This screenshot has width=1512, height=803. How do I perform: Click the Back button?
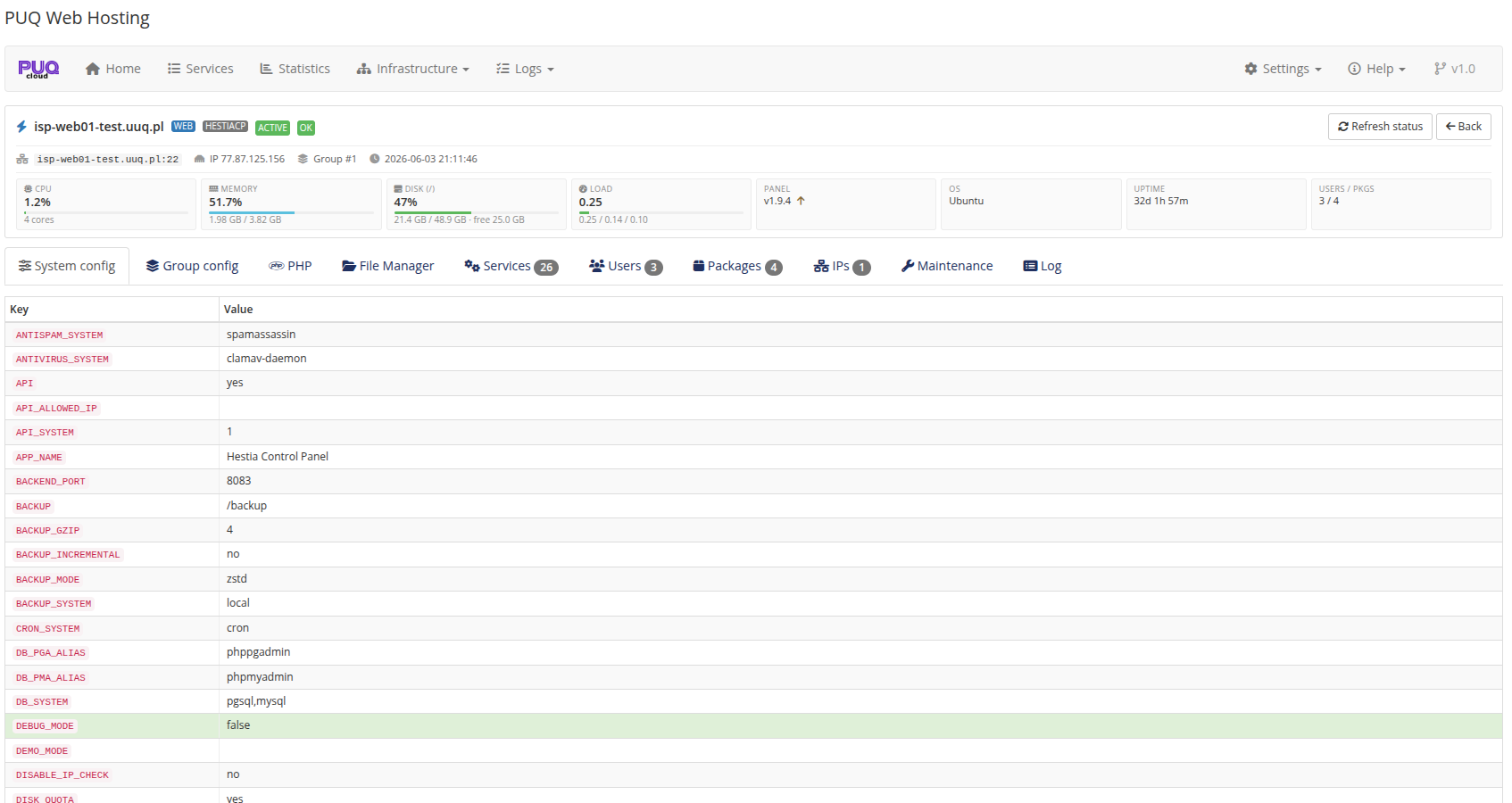click(x=1464, y=127)
